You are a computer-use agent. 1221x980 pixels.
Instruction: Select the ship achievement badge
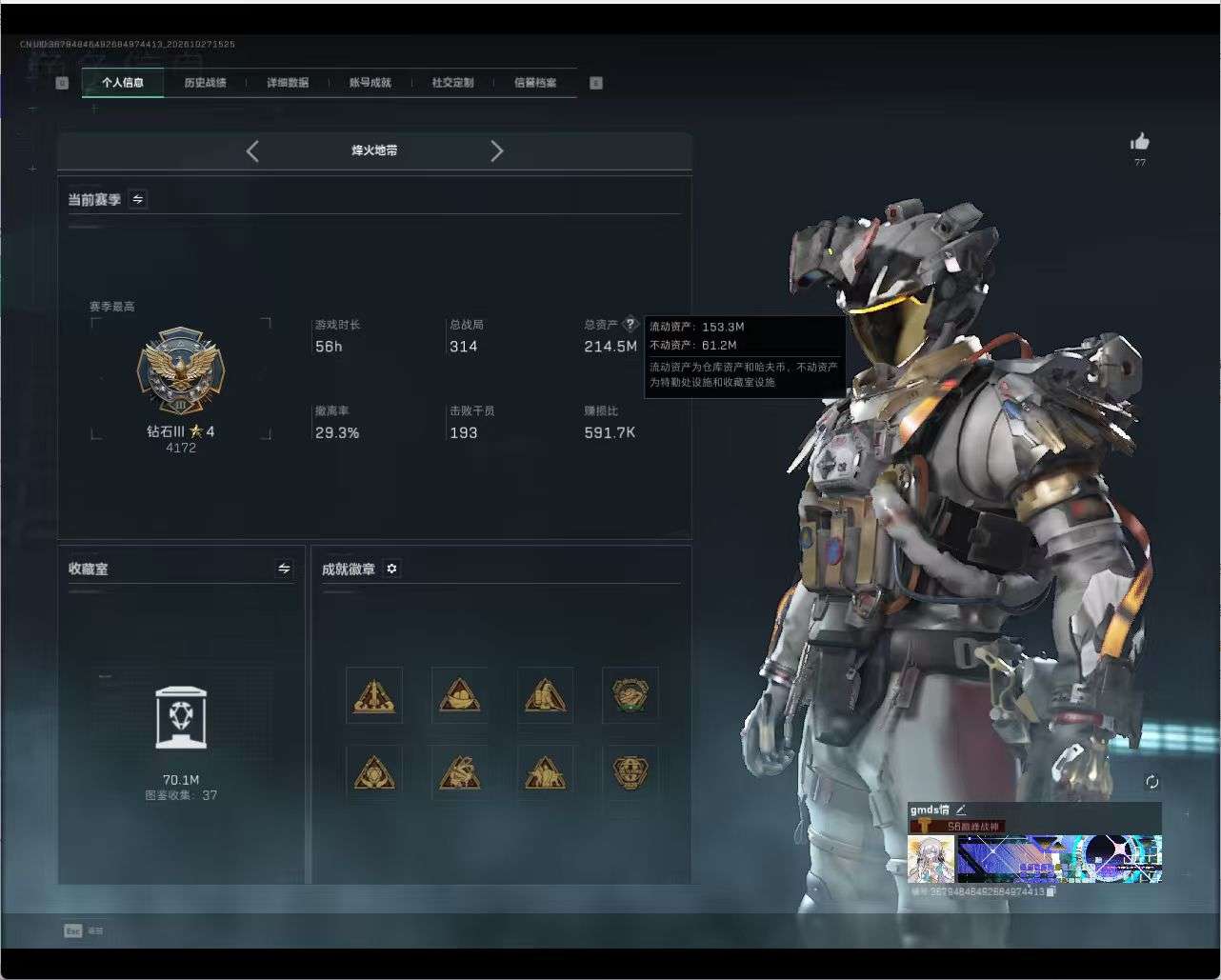coord(460,695)
